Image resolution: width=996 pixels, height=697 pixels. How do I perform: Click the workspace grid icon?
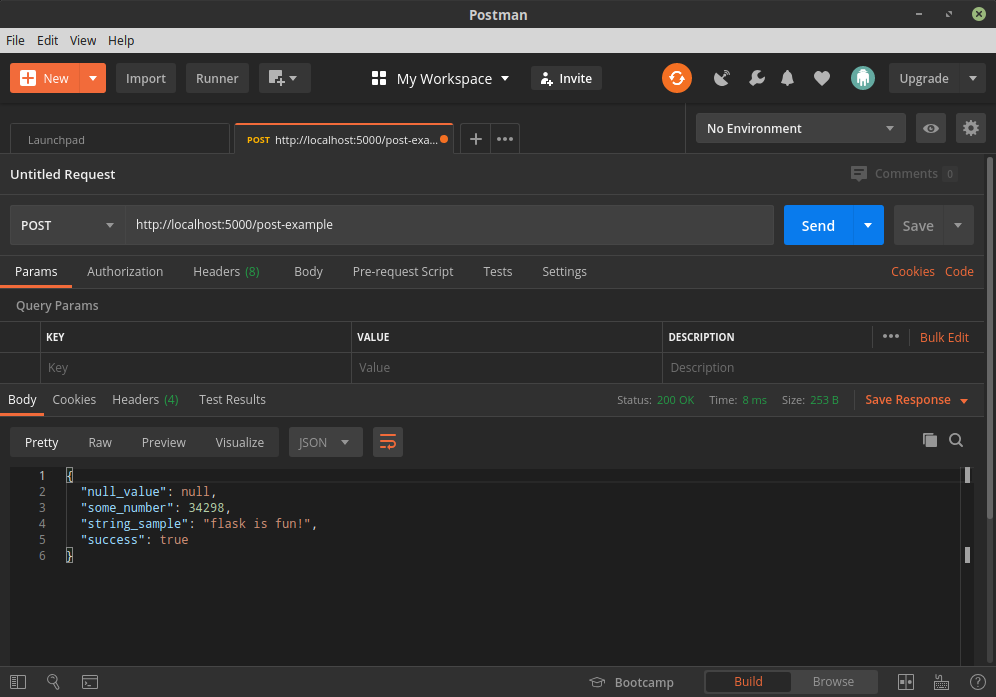pyautogui.click(x=379, y=78)
